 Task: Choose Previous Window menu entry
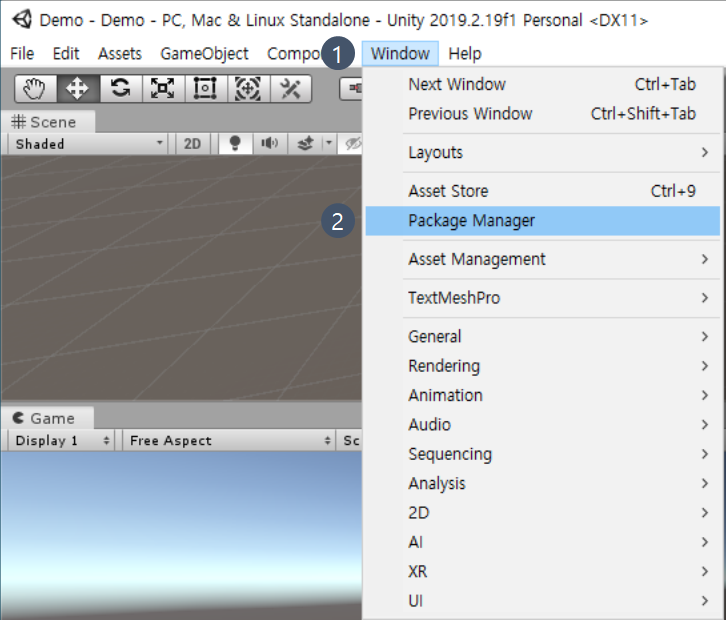tap(543, 114)
